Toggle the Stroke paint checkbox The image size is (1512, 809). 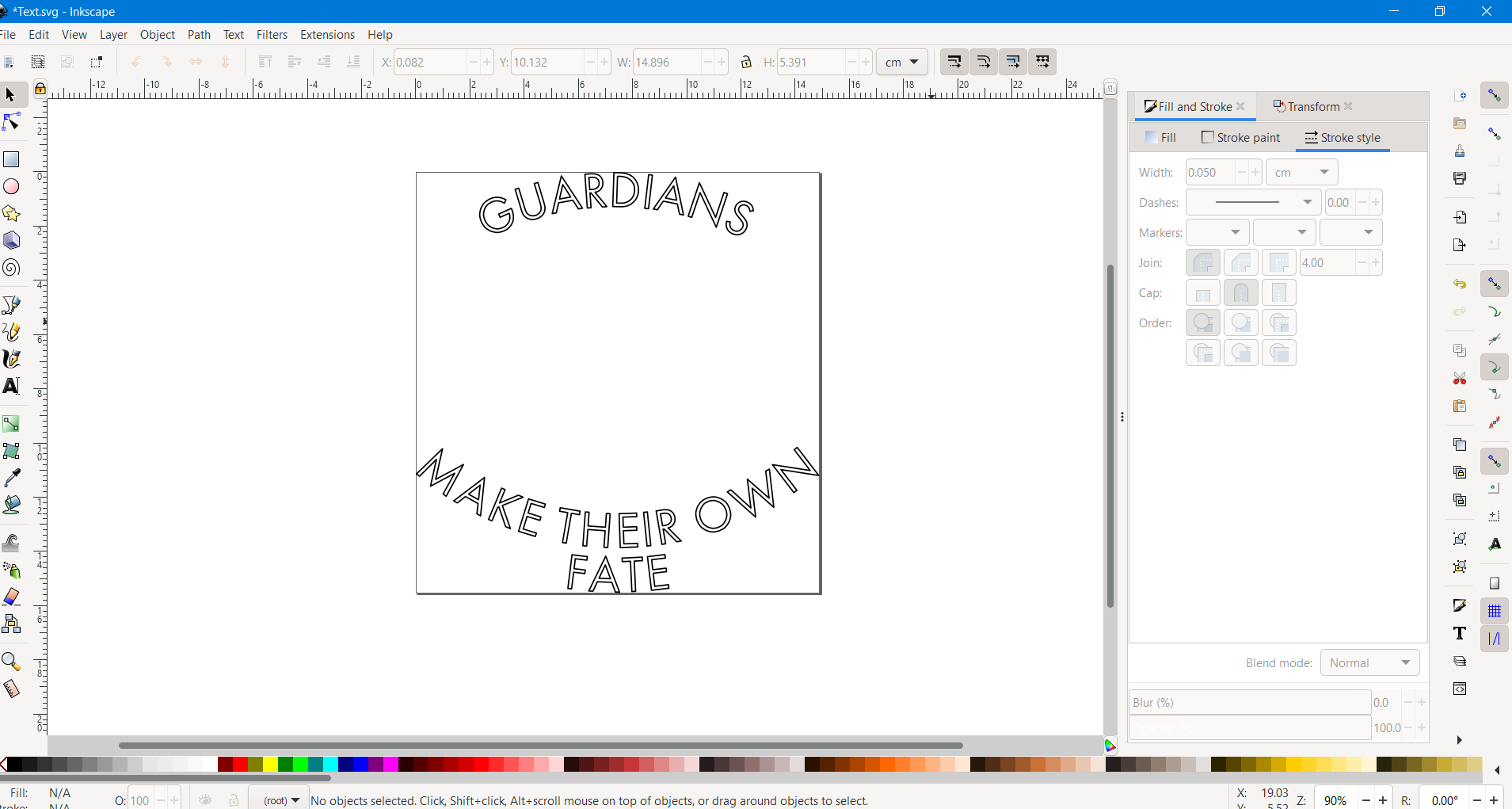[x=1208, y=137]
